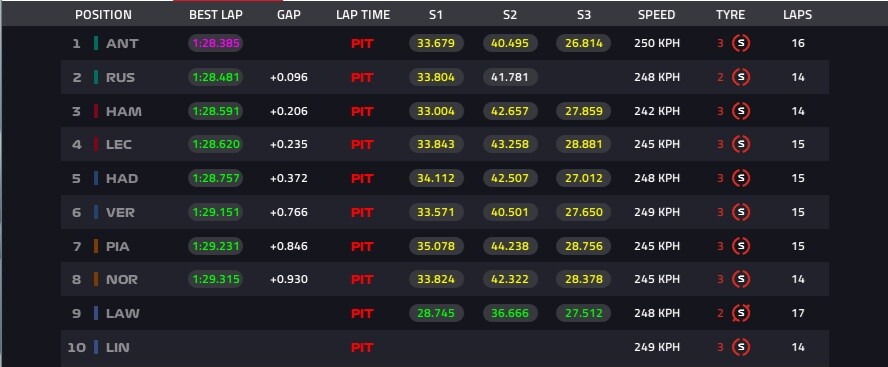888x367 pixels.
Task: Click the TYRE column header
Action: [730, 15]
